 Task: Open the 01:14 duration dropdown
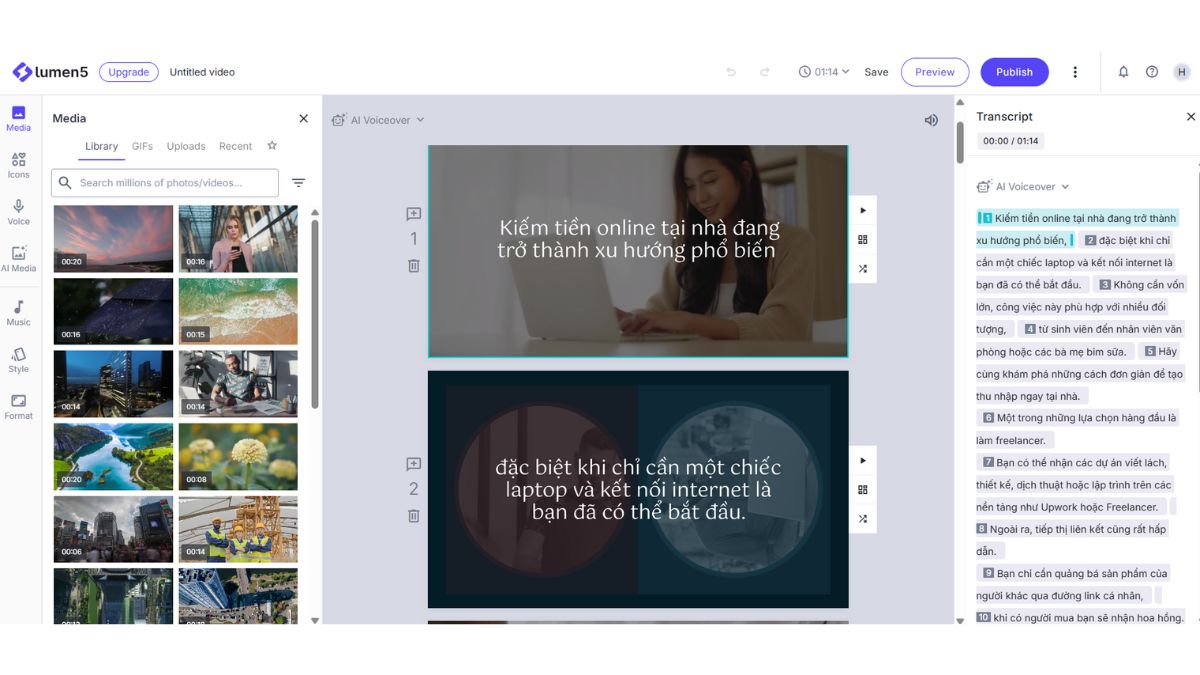pyautogui.click(x=824, y=72)
